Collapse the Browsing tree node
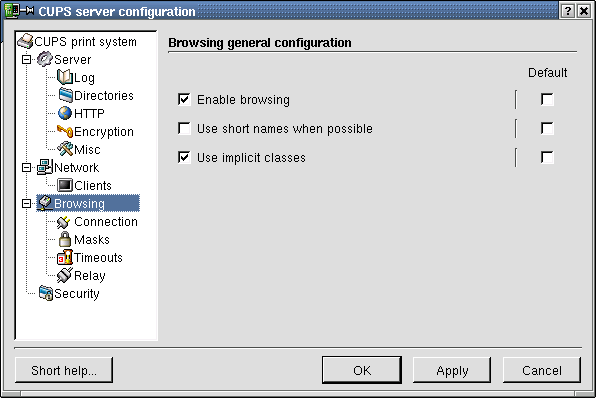The height and width of the screenshot is (398, 596). coord(26,203)
